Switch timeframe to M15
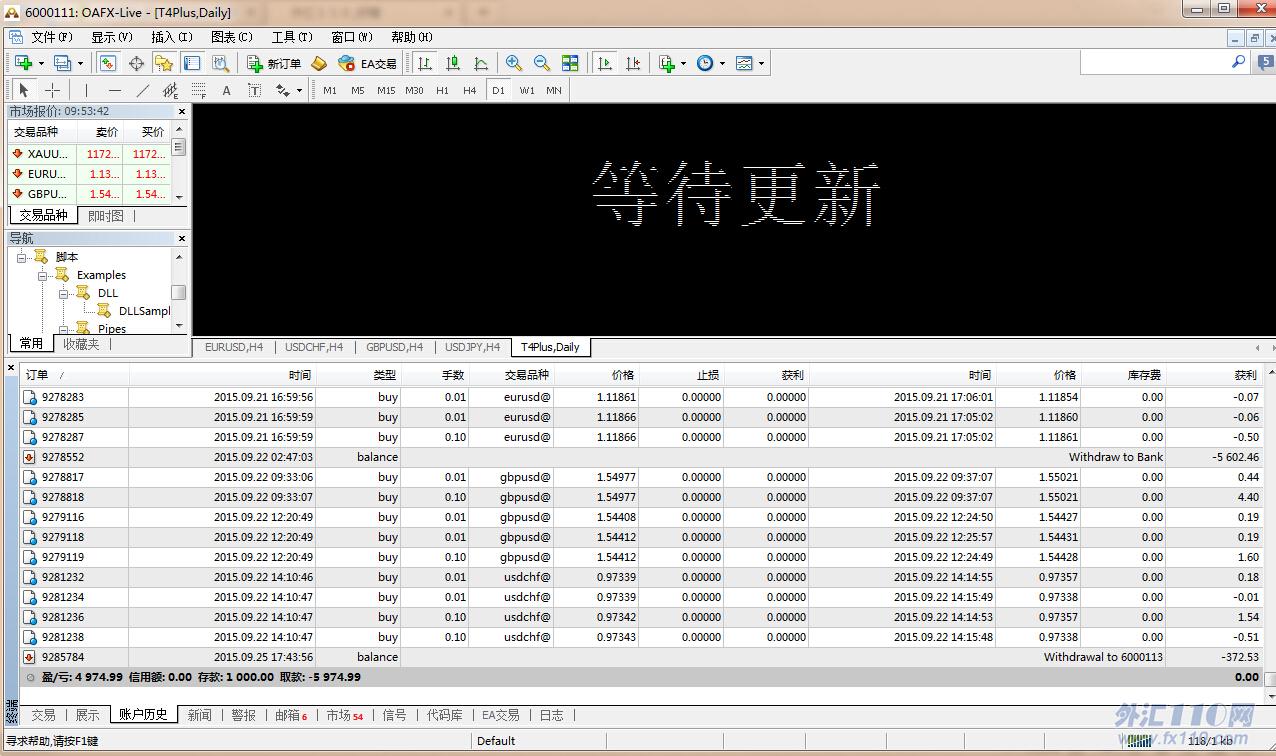Image resolution: width=1276 pixels, height=756 pixels. 386,90
